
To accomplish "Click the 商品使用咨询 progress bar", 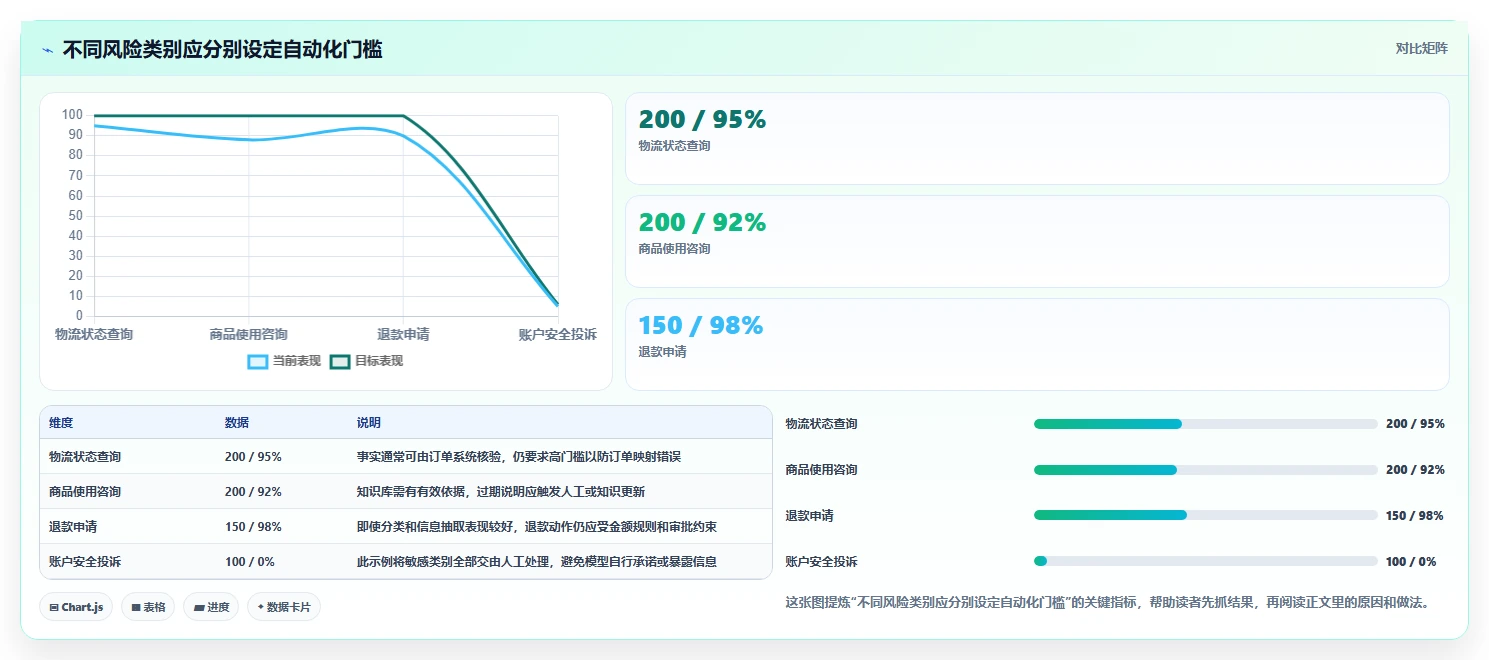I will click(1205, 470).
